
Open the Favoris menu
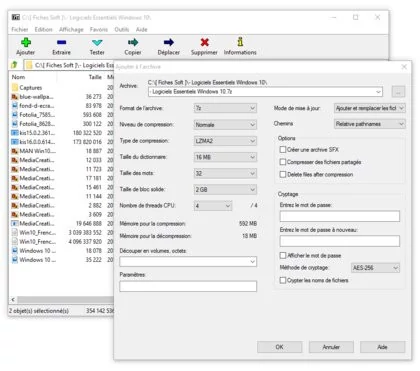[x=99, y=30]
